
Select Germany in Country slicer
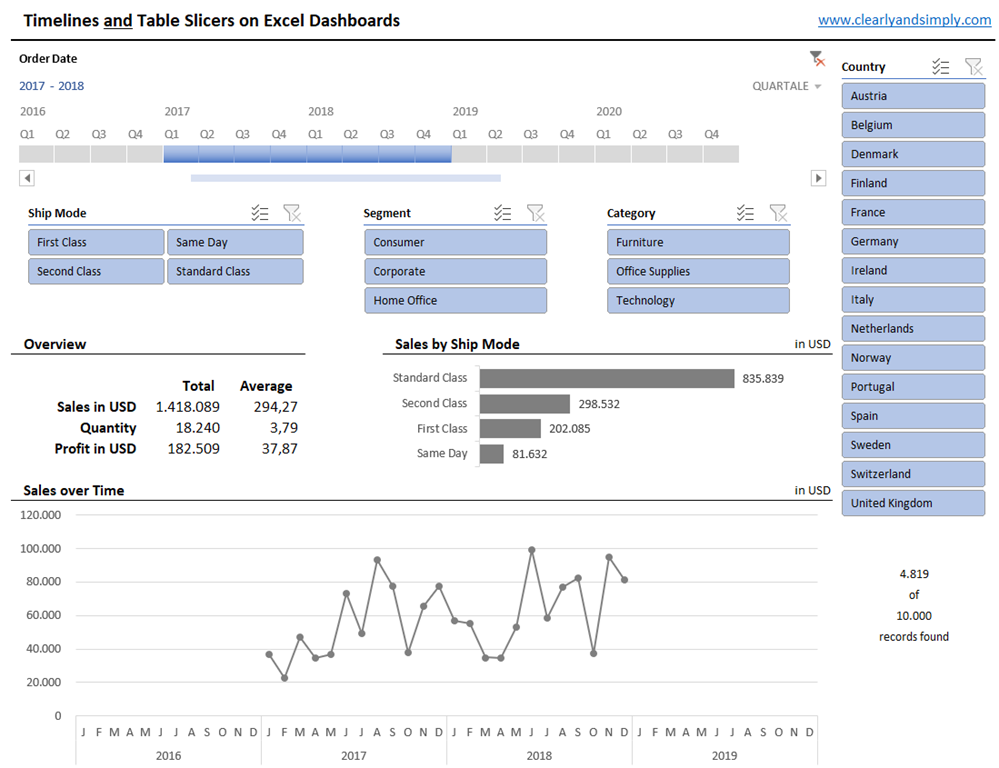click(912, 241)
